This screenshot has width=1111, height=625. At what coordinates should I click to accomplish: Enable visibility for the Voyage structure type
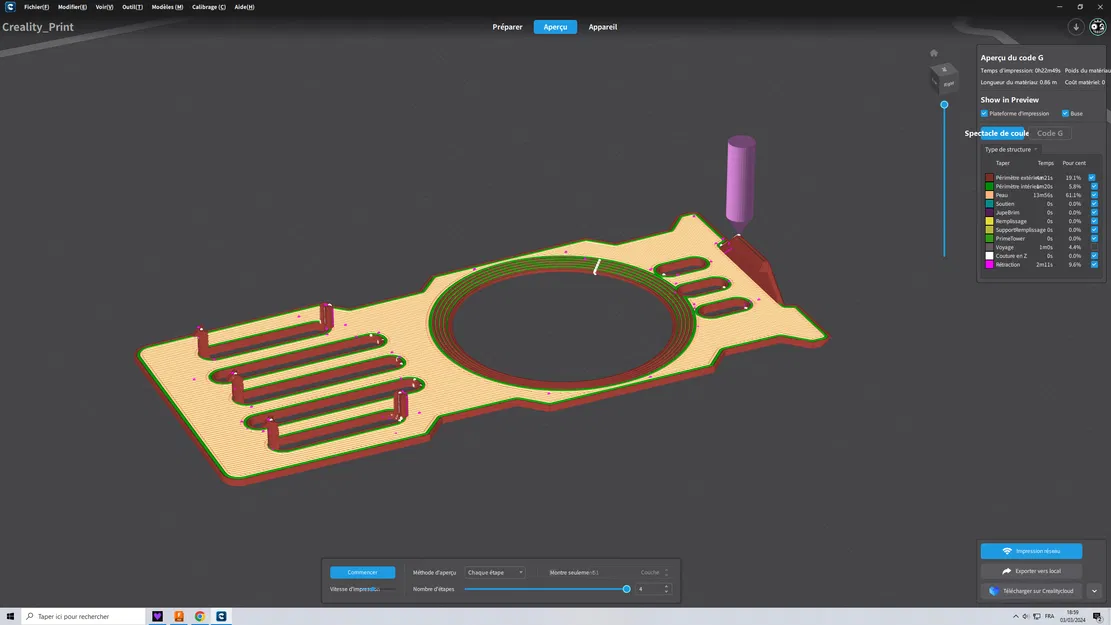[1093, 247]
